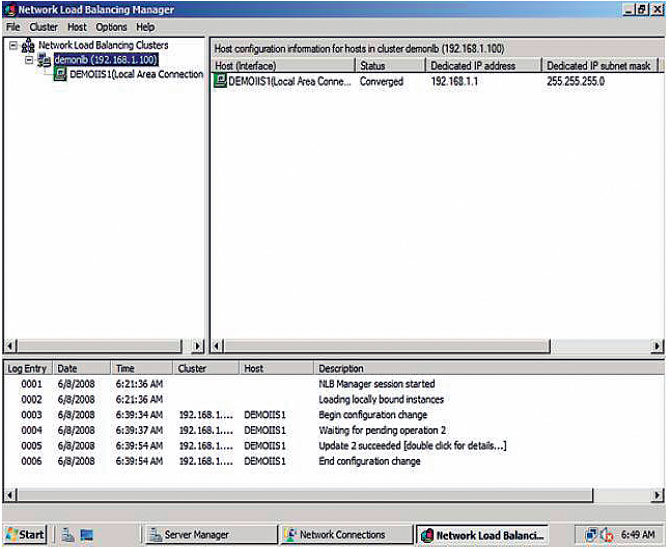Click the DEMOIIS1 host icon in tree

(x=61, y=74)
